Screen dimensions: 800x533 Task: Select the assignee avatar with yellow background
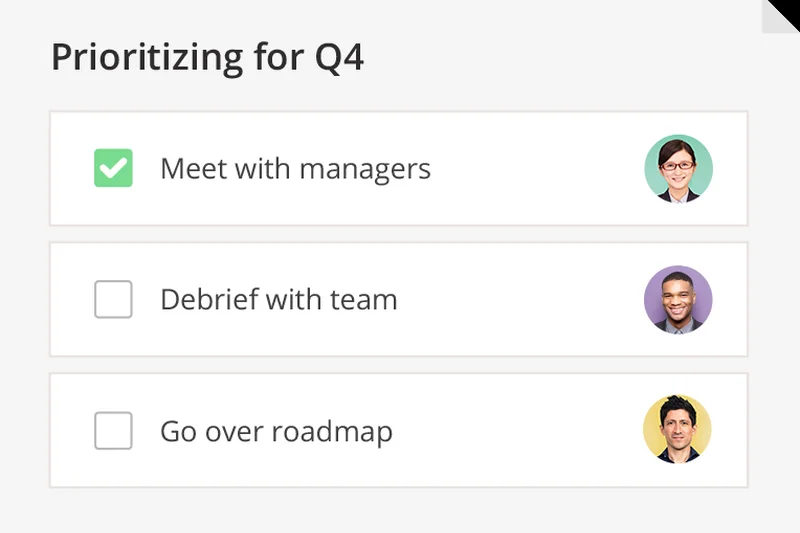(x=677, y=429)
